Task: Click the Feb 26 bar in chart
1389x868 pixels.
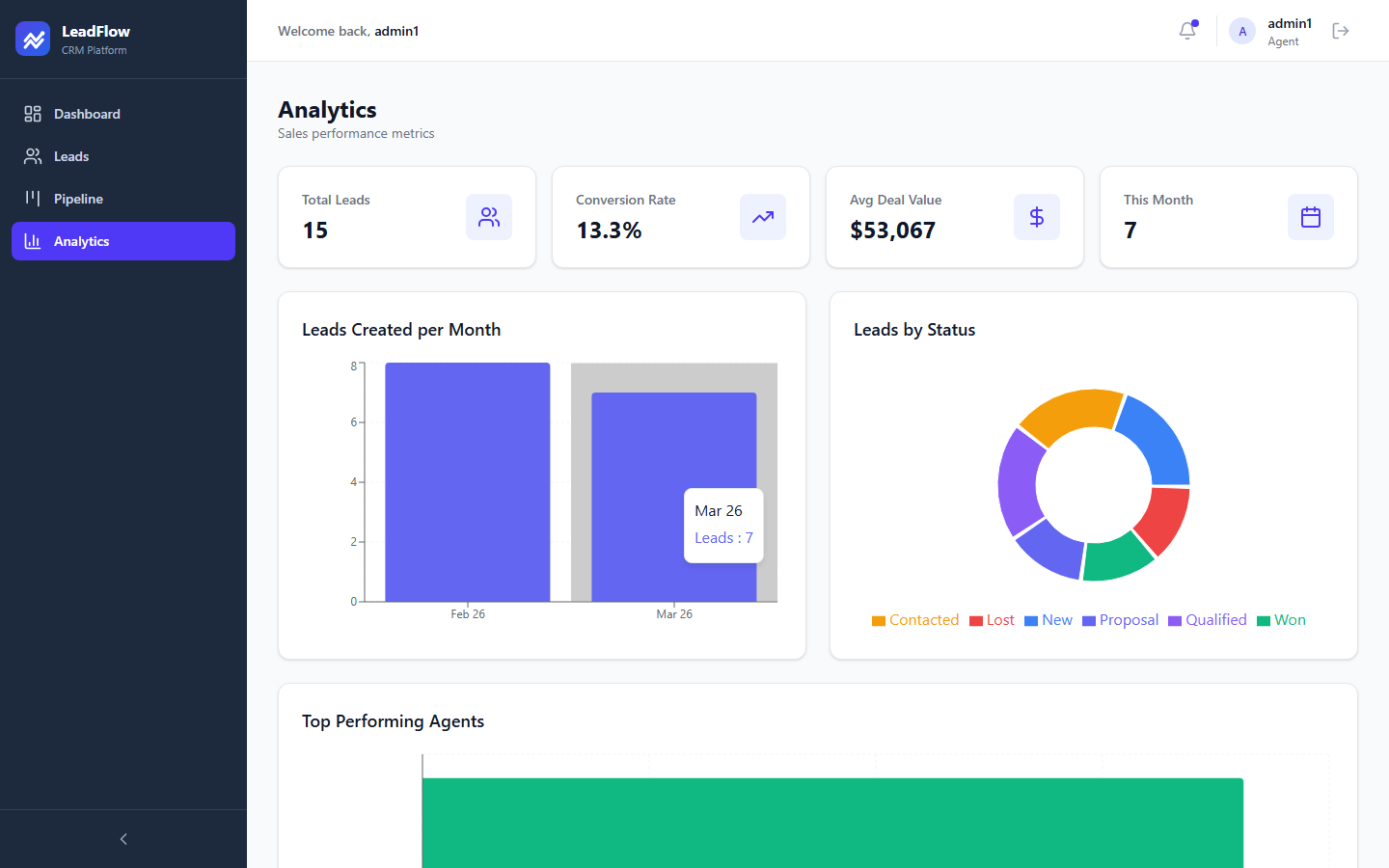Action: pos(468,482)
